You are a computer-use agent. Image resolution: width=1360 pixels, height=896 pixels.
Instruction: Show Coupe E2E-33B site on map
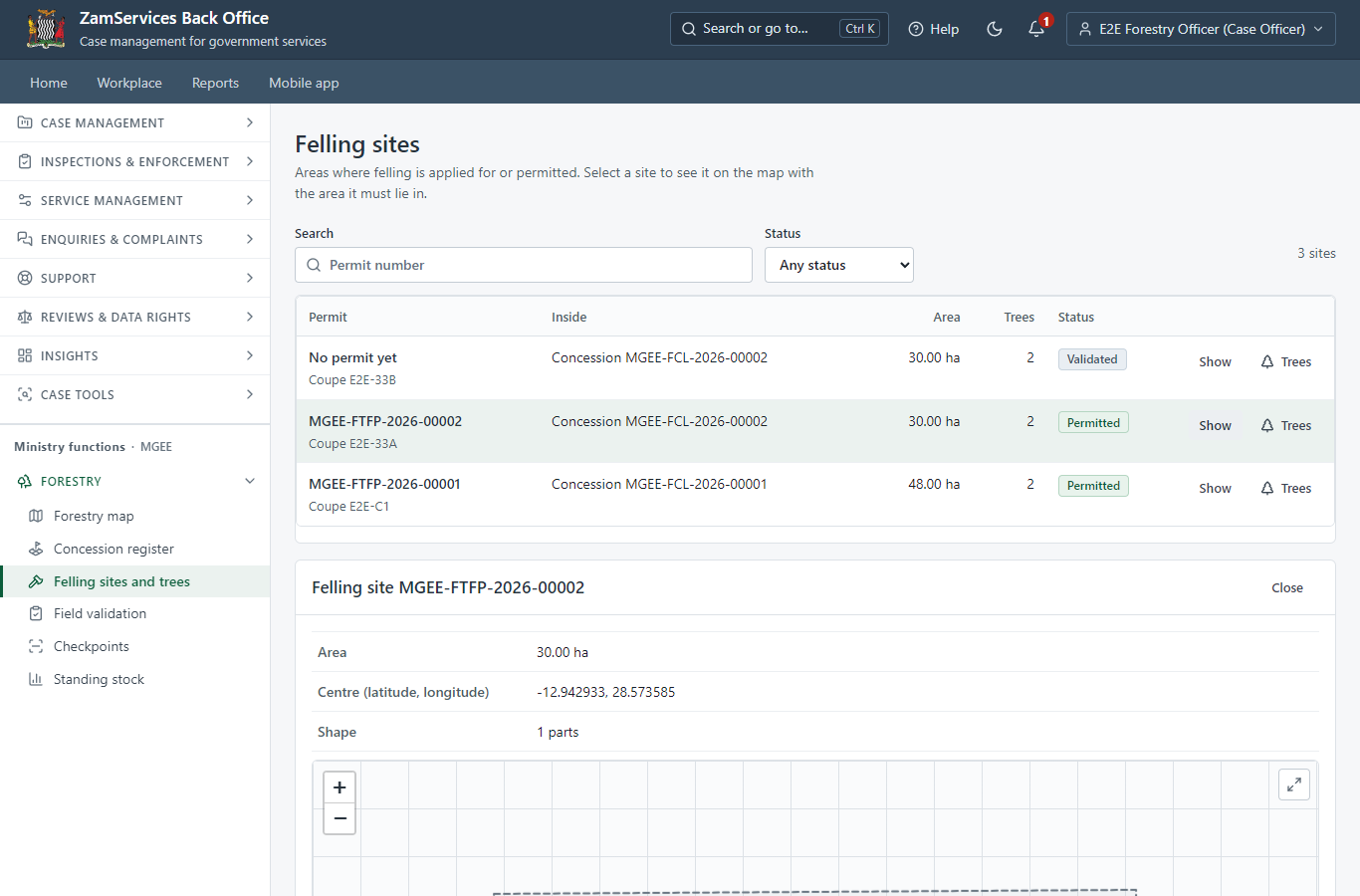click(x=1215, y=361)
